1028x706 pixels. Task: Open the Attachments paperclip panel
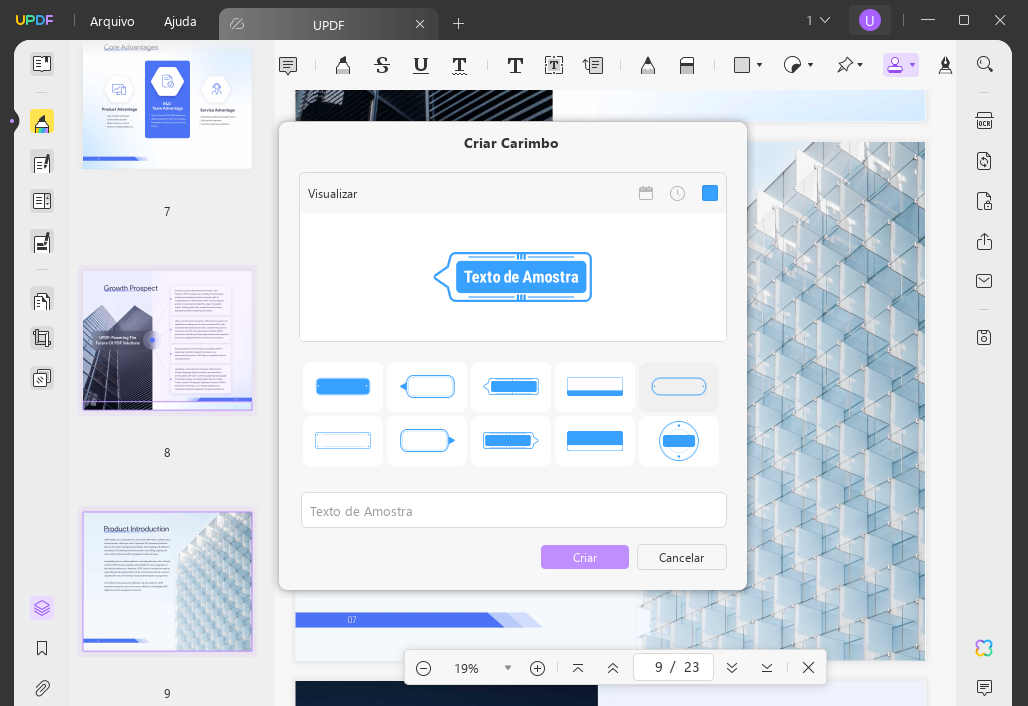42,688
